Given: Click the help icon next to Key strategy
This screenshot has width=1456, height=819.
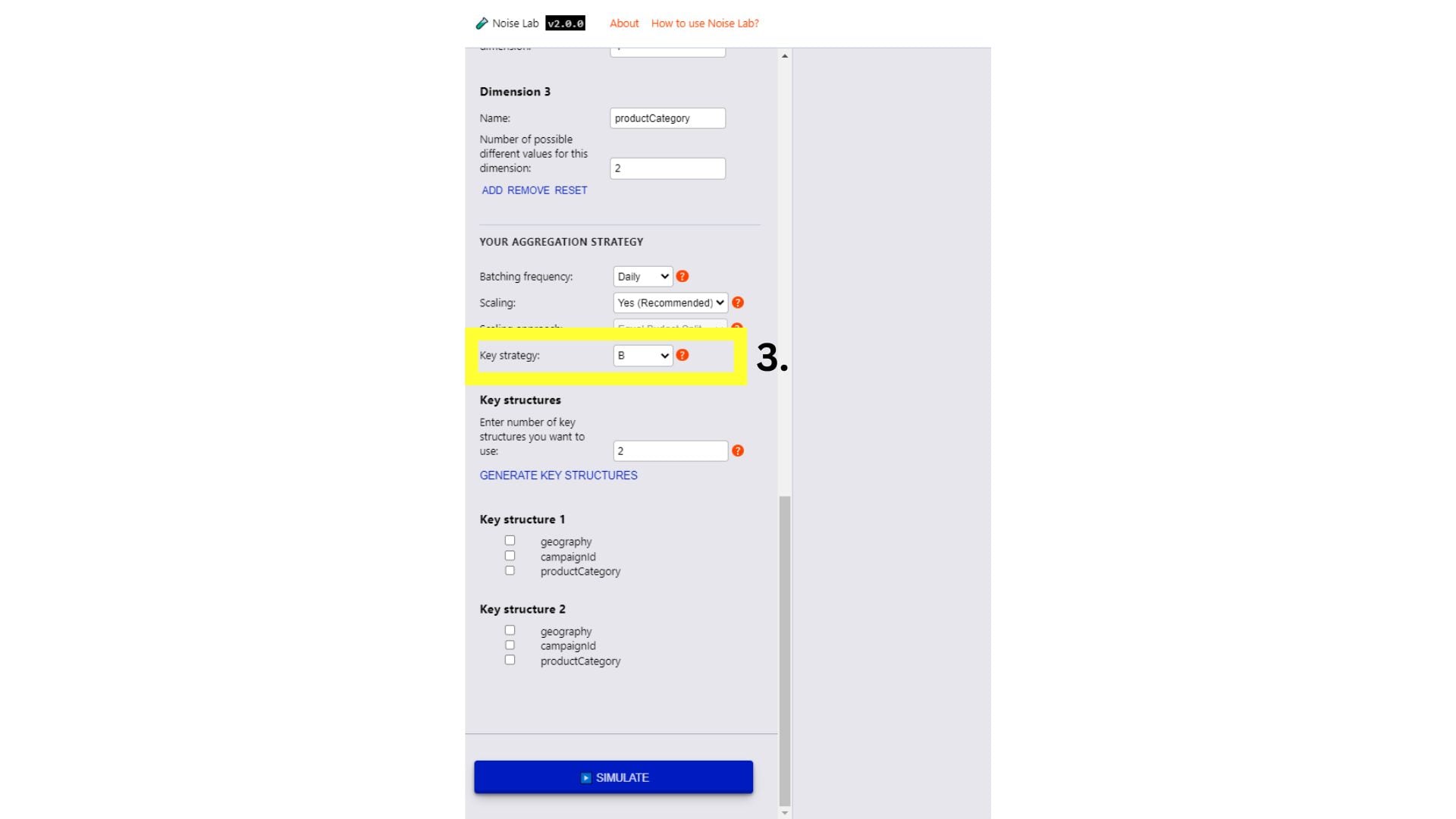Looking at the screenshot, I should (x=683, y=355).
